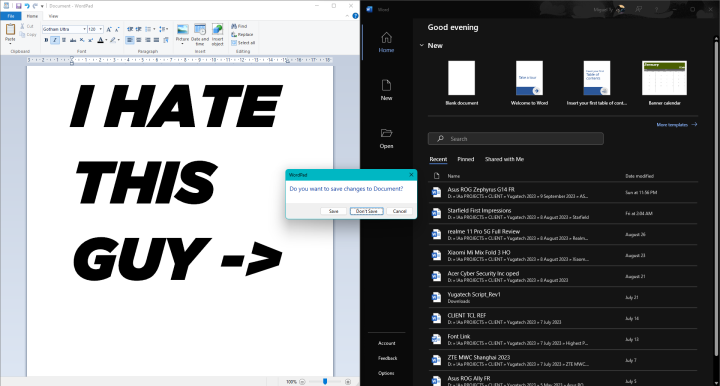The height and width of the screenshot is (386, 720).
Task: Justify text in WordPad
Action: pos(156,40)
